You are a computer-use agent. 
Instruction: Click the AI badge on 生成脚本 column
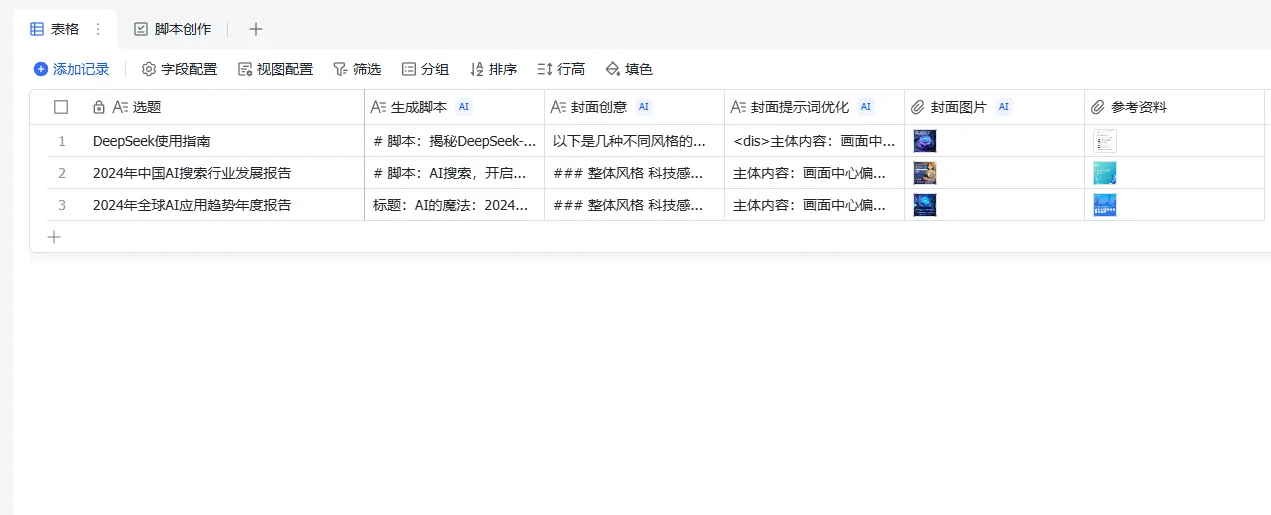464,107
